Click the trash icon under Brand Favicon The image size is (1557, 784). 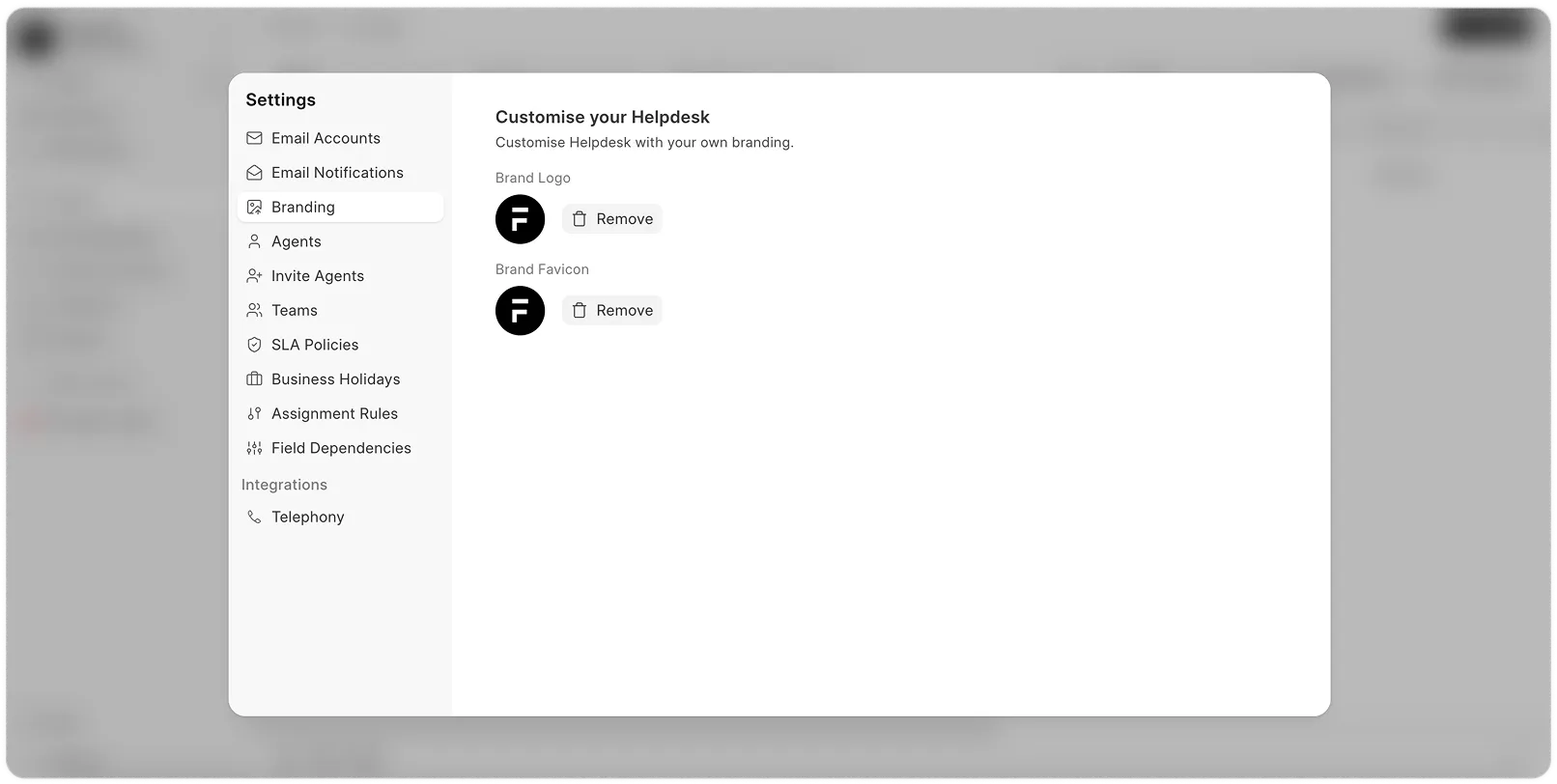580,311
